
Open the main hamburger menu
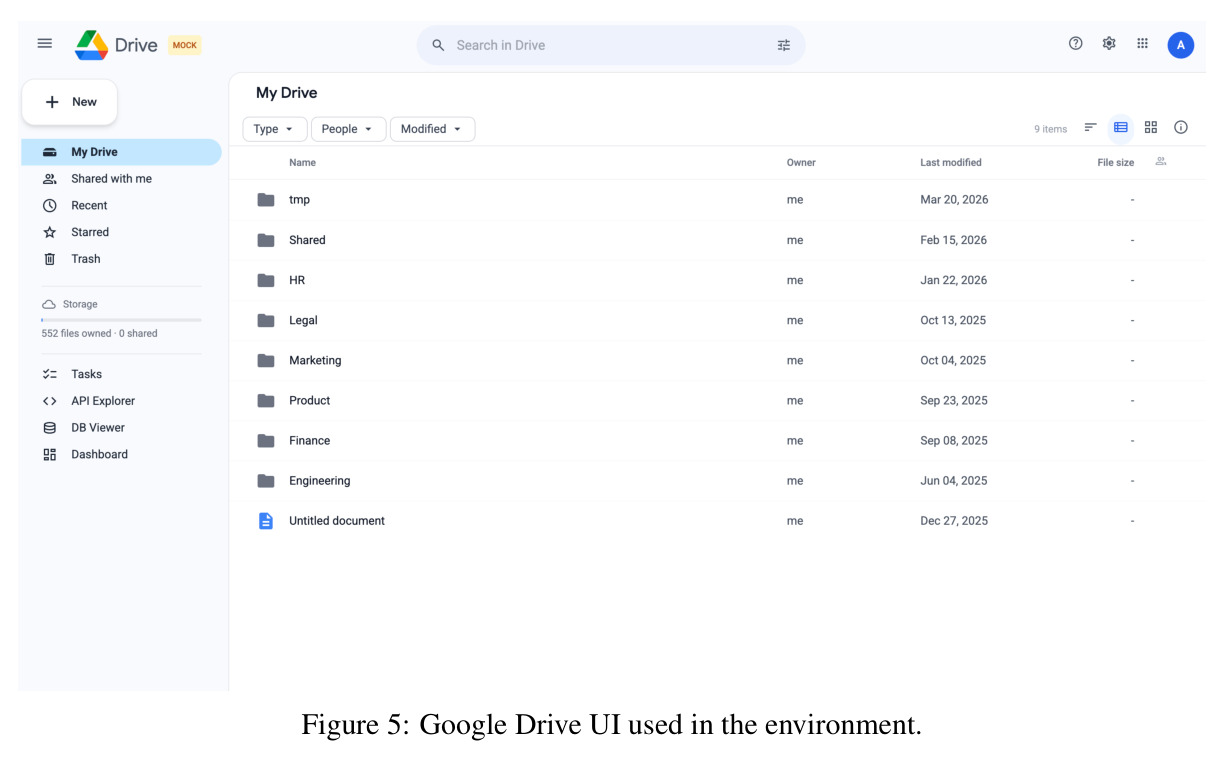tap(44, 43)
